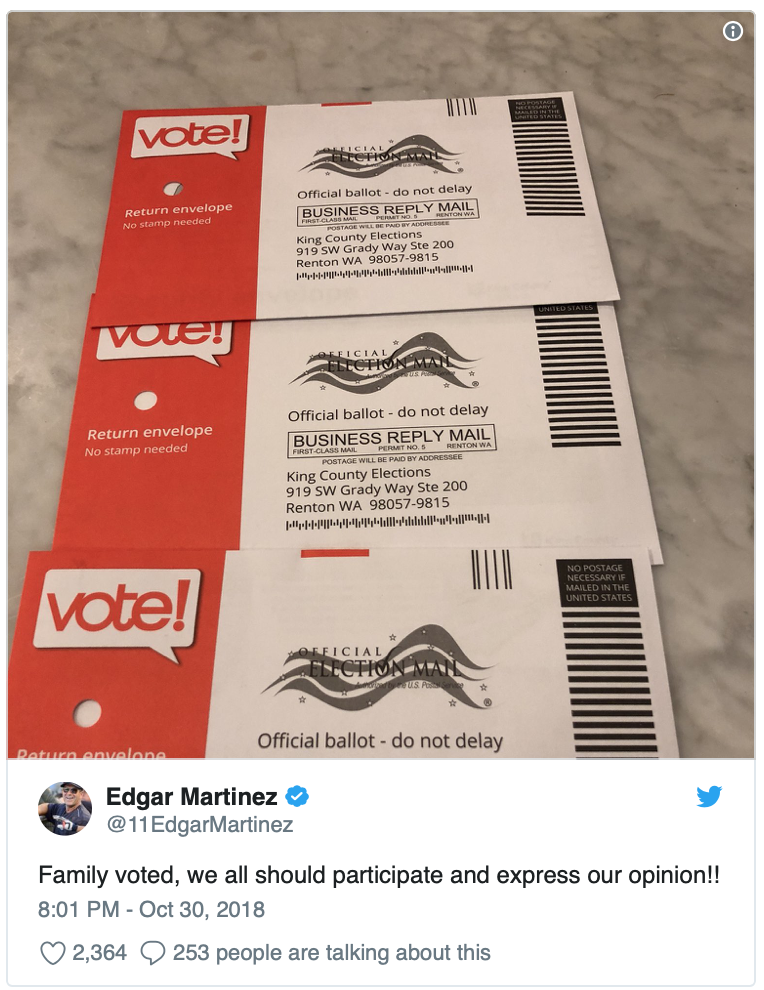Viewport: 764px width, 990px height.
Task: Open "253 people are talking about this"
Action: coord(331,953)
